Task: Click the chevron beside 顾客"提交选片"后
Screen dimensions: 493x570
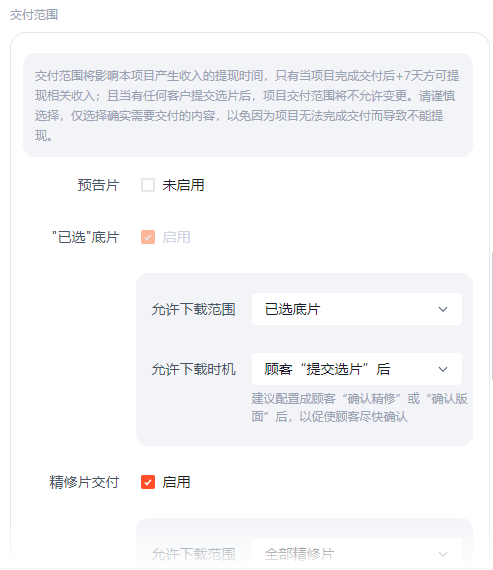Action: 443,369
